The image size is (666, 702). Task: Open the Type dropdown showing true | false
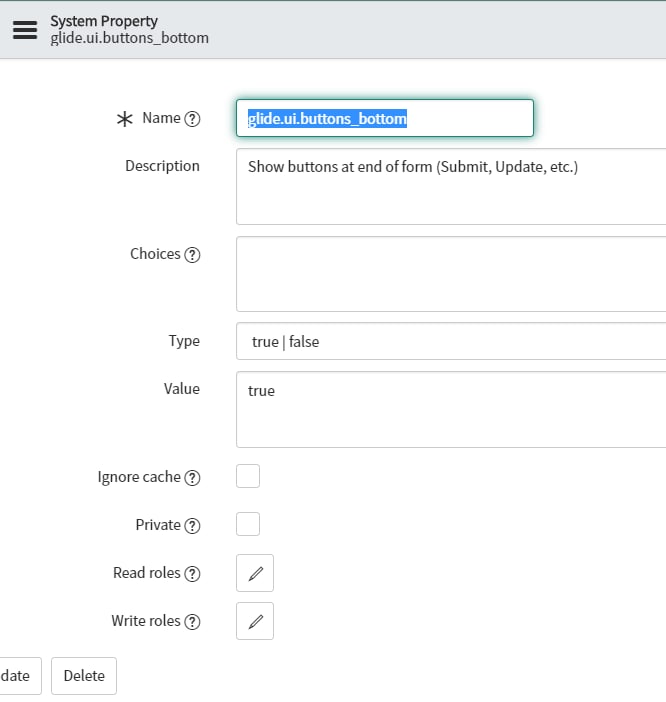point(451,341)
